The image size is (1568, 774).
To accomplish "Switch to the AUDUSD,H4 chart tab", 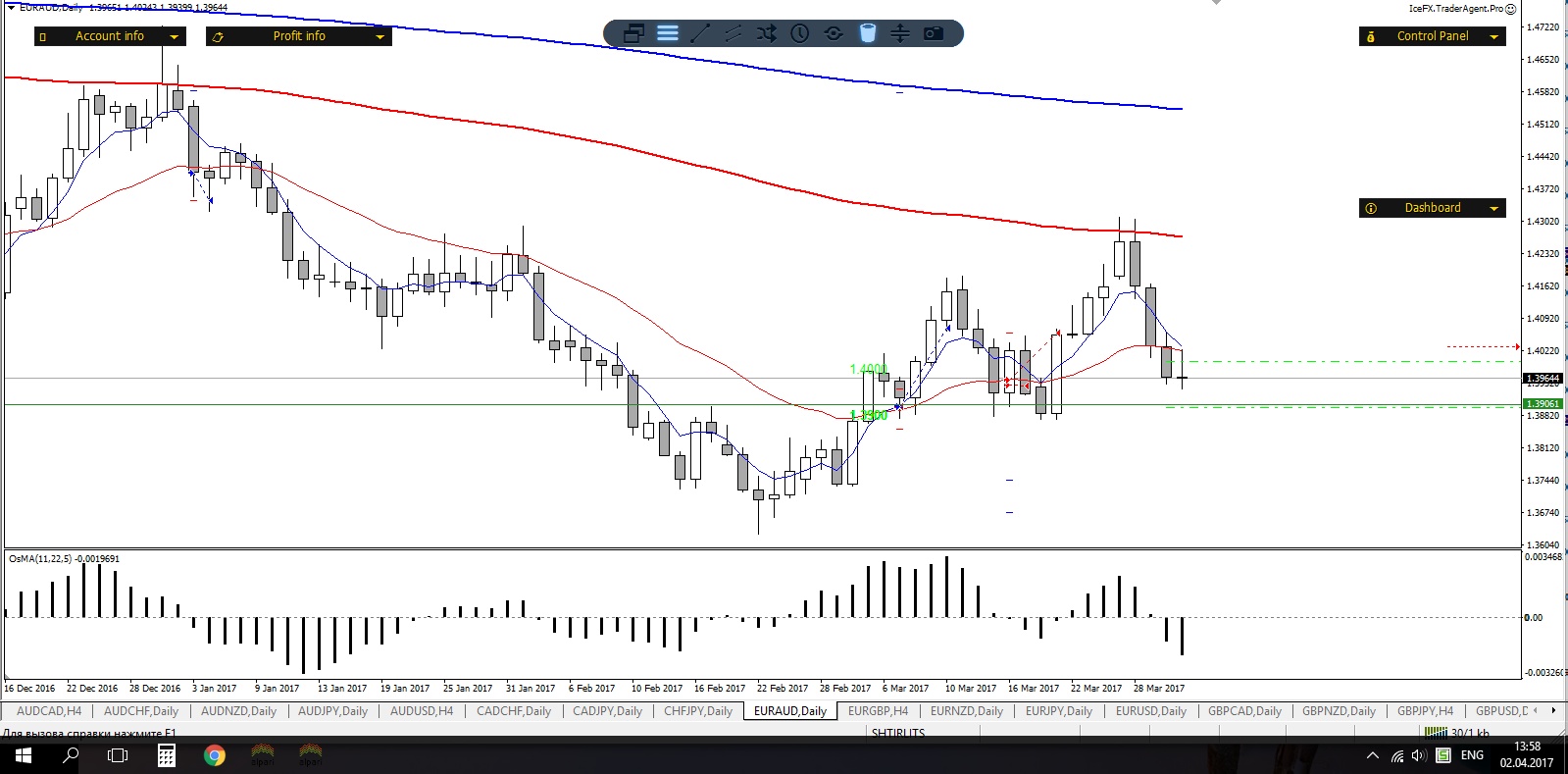I will [x=422, y=711].
